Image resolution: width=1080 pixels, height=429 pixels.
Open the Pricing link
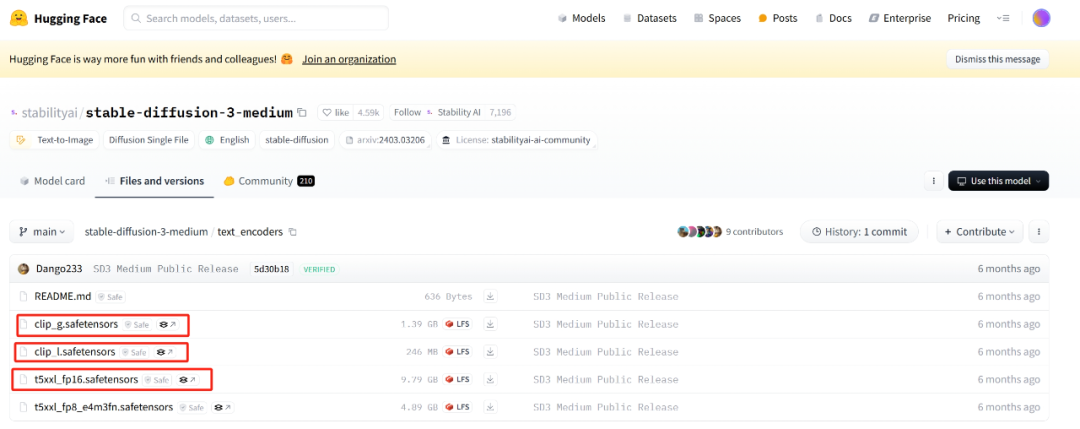pos(964,19)
